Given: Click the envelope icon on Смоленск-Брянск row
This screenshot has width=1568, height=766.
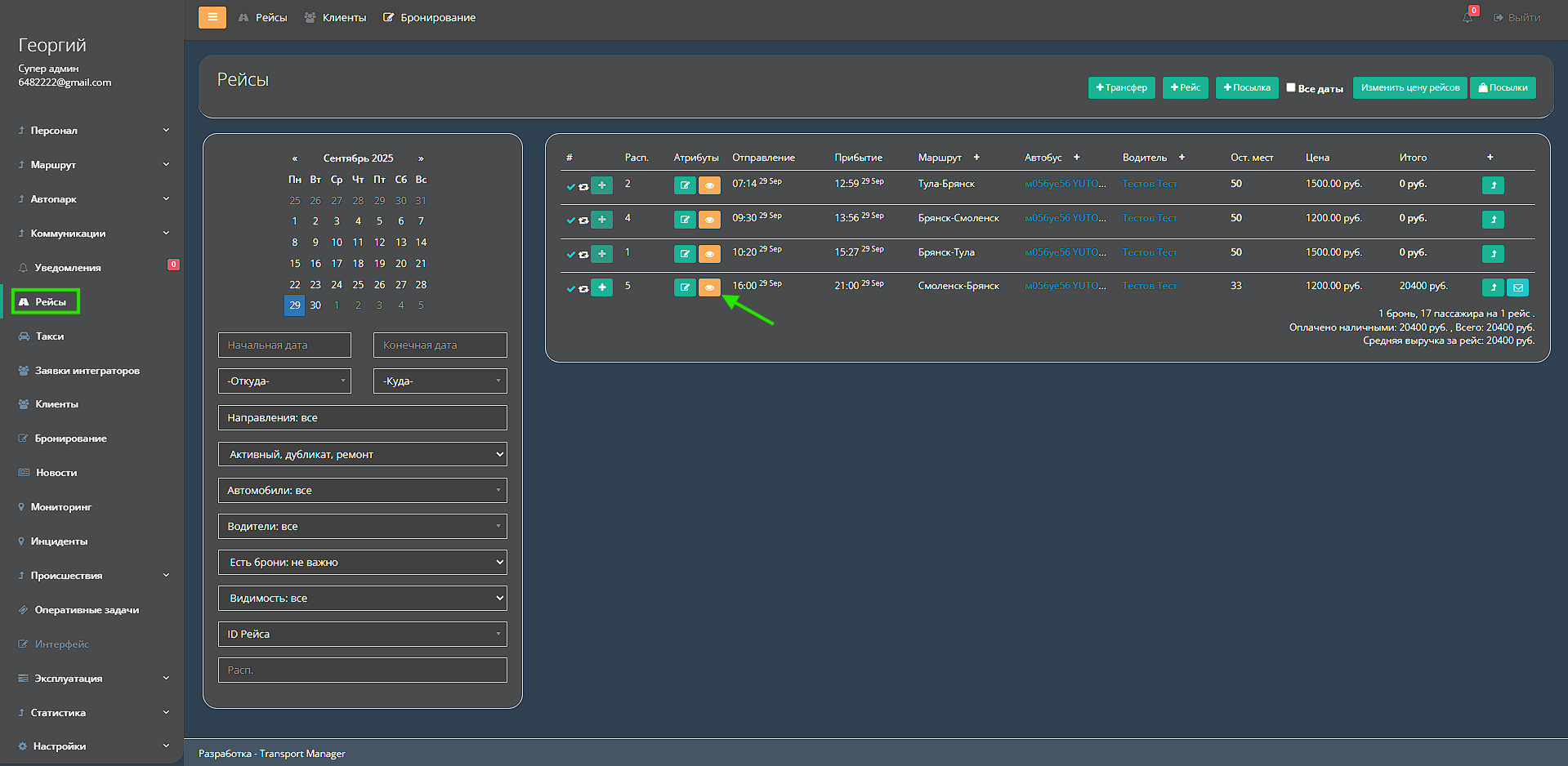Looking at the screenshot, I should pyautogui.click(x=1517, y=287).
